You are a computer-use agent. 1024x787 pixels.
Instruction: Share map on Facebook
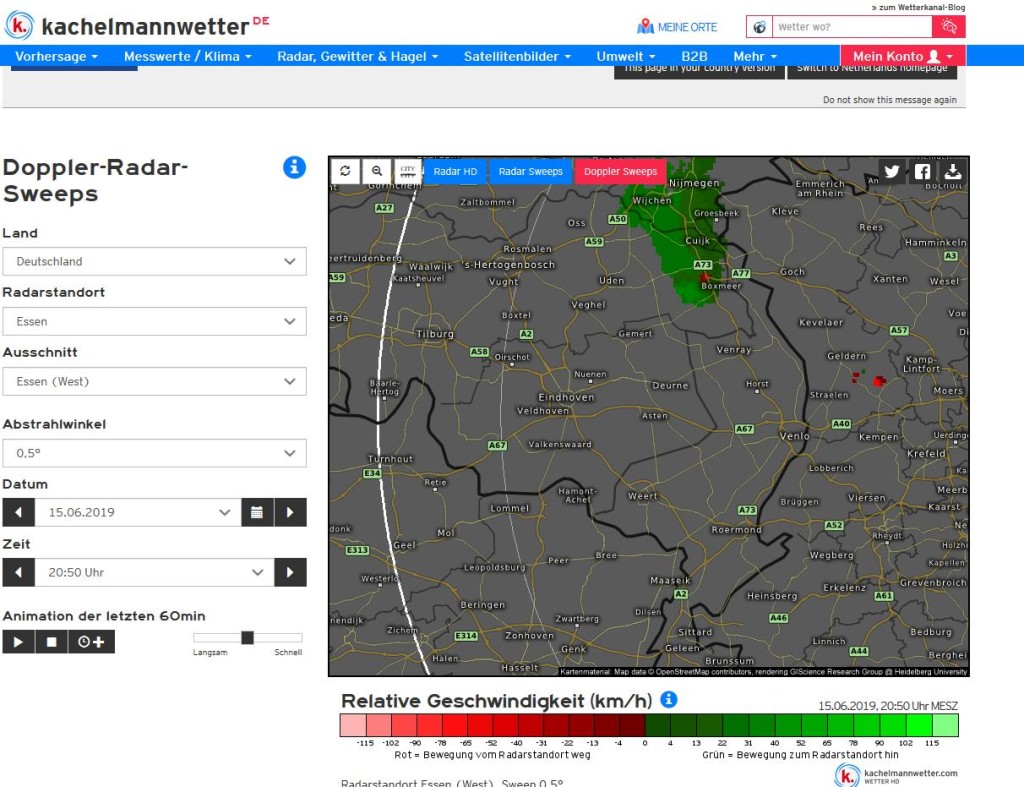922,172
